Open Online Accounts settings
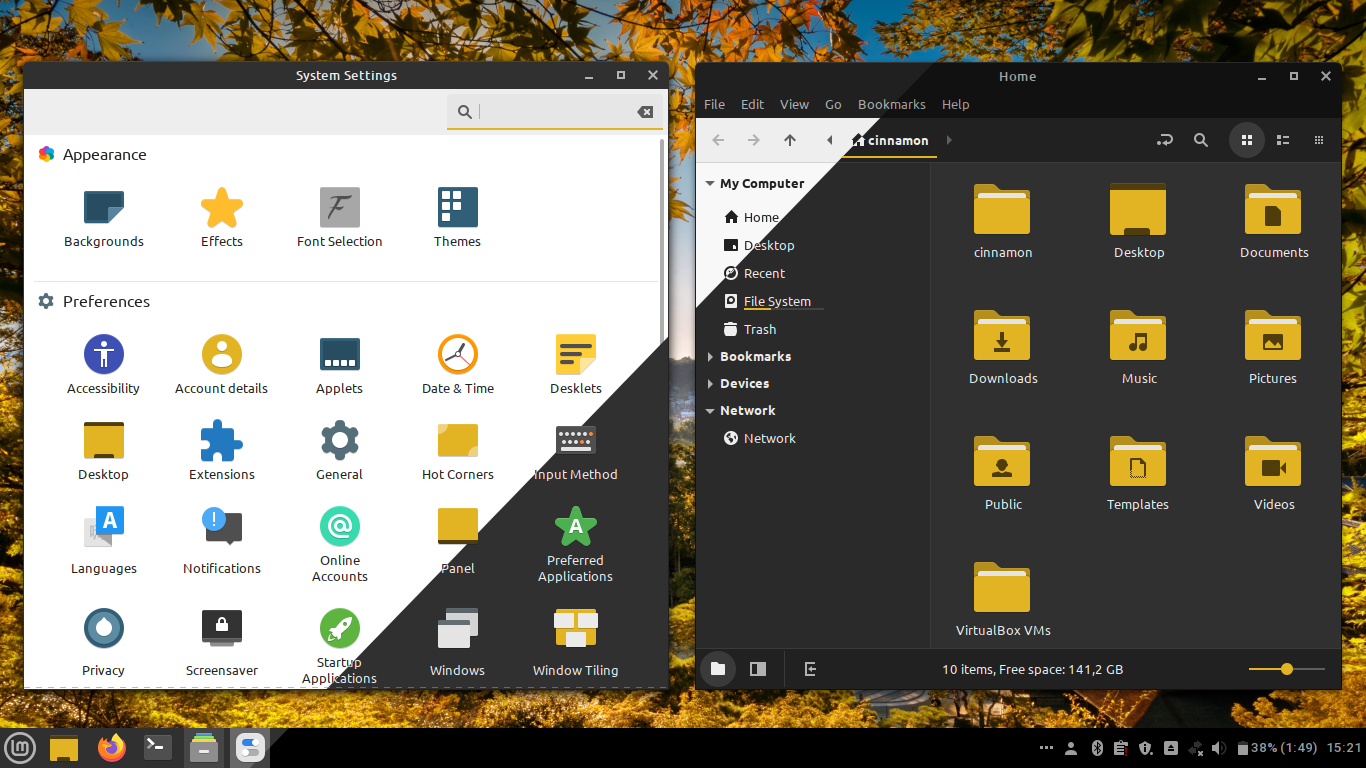Viewport: 1366px width, 768px height. point(340,545)
